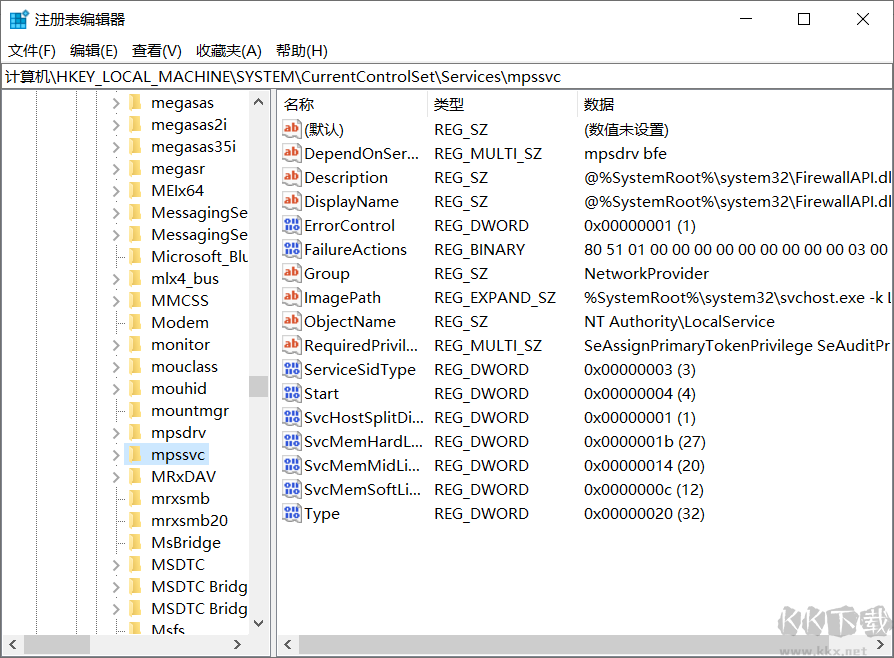894x658 pixels.
Task: Expand the mpssvc tree node
Action: (116, 455)
